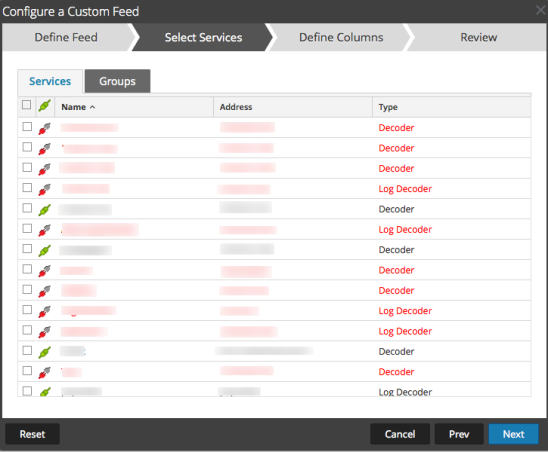The height and width of the screenshot is (452, 548).
Task: Close the Configure a Custom Feed dialog
Action: [540, 10]
